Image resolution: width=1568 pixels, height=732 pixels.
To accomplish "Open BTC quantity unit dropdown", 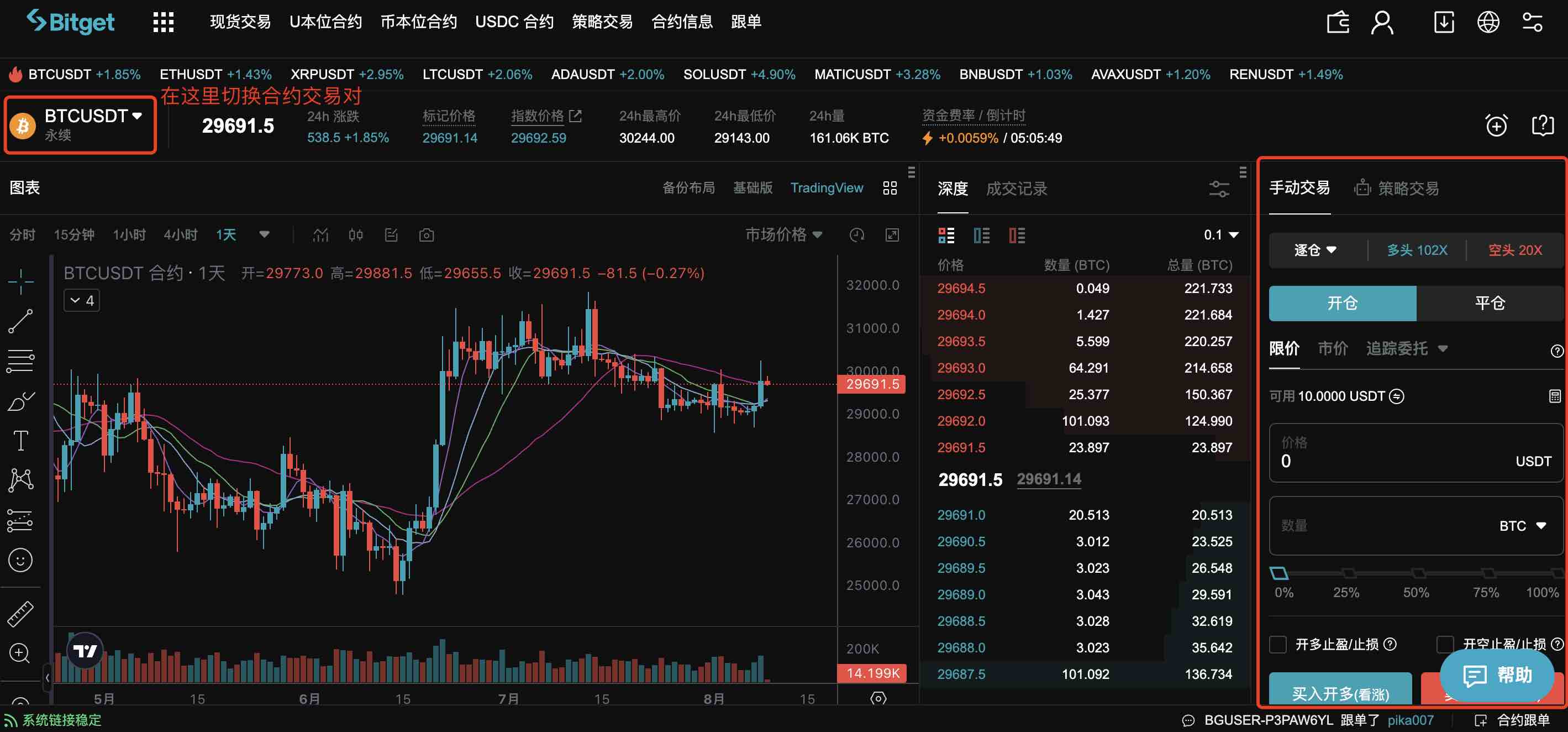I will tap(1522, 526).
